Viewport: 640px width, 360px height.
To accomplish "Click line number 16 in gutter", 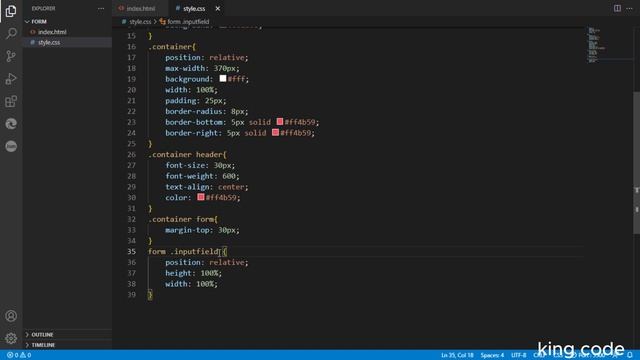I will click(x=131, y=47).
